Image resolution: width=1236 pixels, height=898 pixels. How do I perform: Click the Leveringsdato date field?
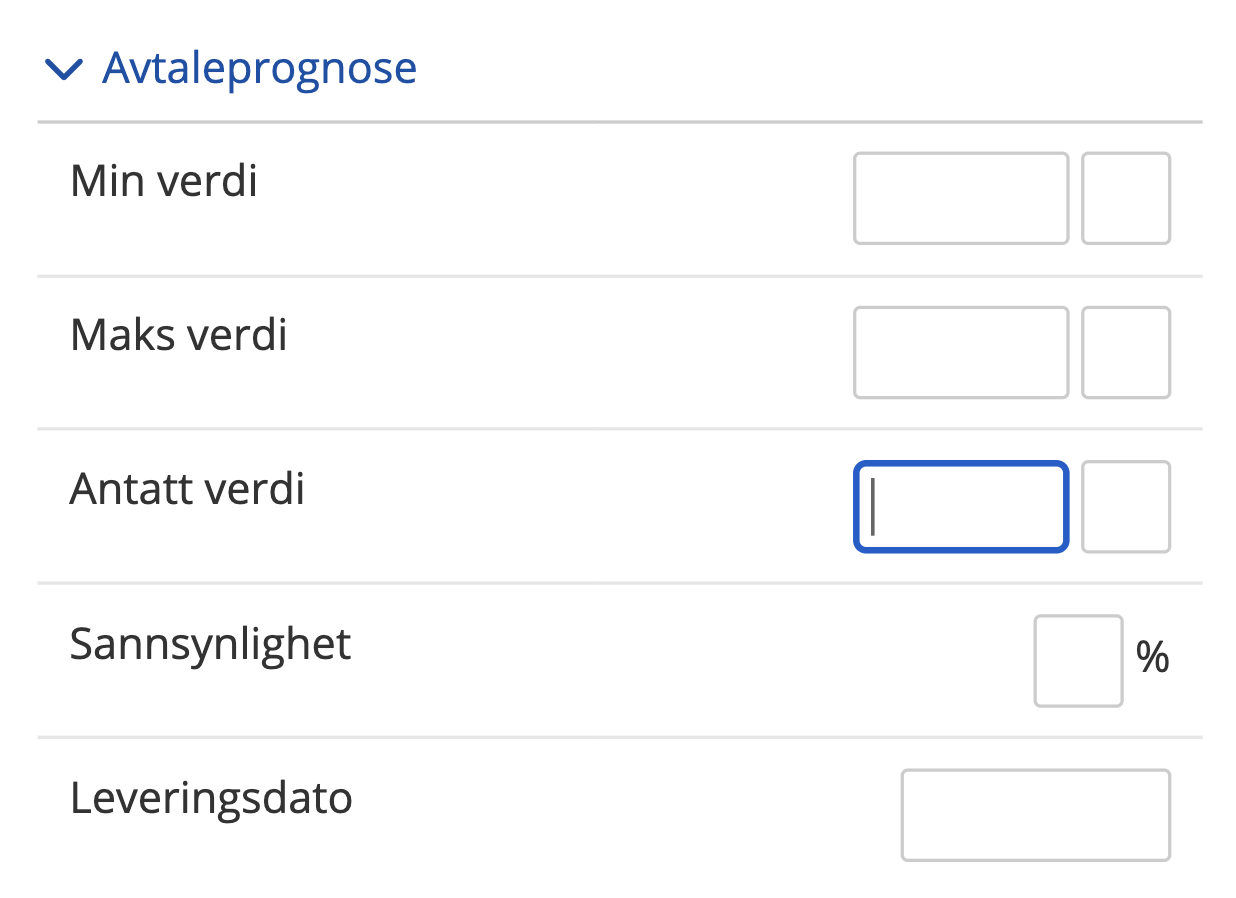point(1035,814)
